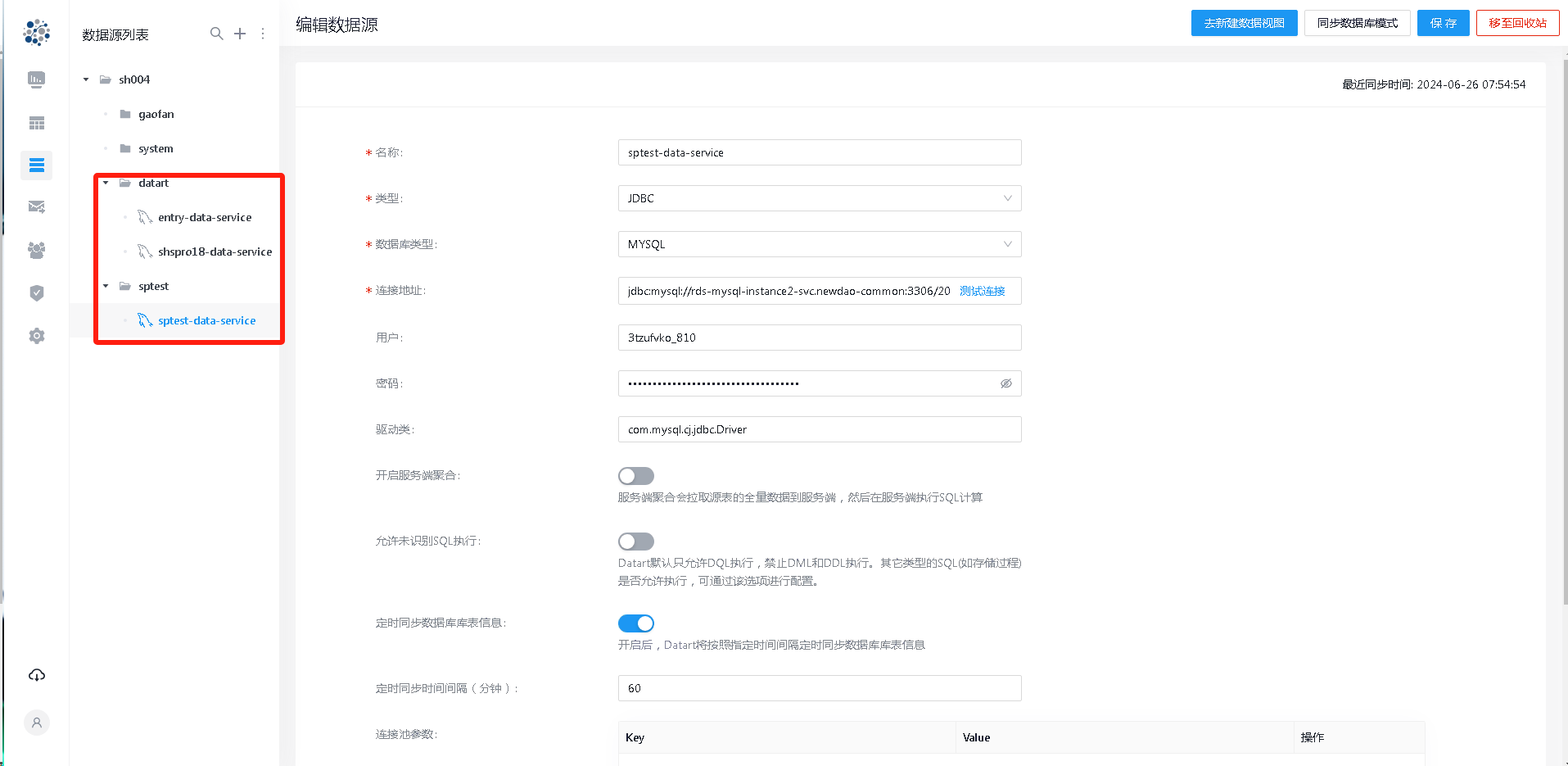Viewport: 1568px width, 766px height.
Task: Toggle password visibility eye icon
Action: (x=1006, y=383)
